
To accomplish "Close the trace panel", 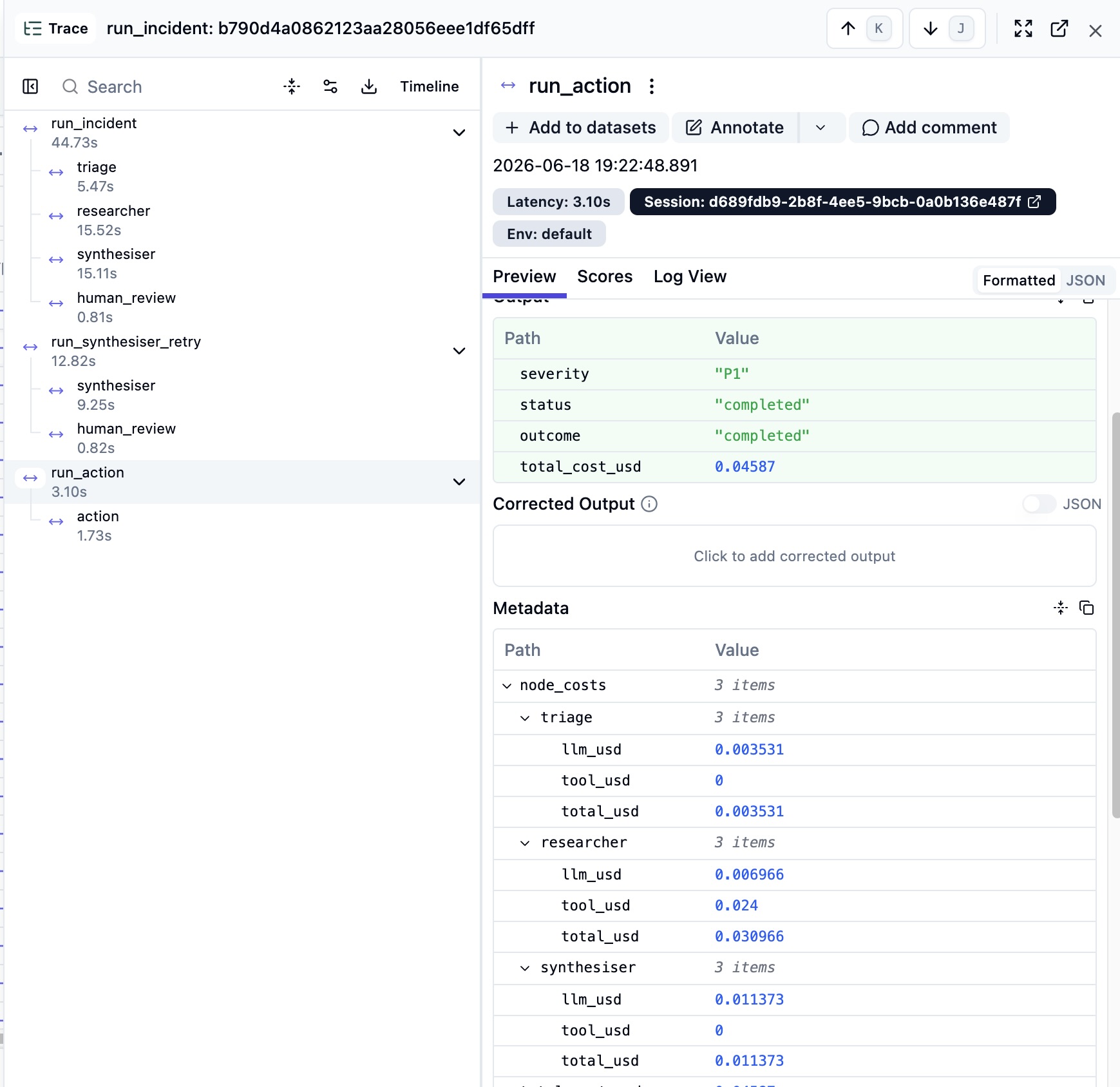I will click(1096, 30).
